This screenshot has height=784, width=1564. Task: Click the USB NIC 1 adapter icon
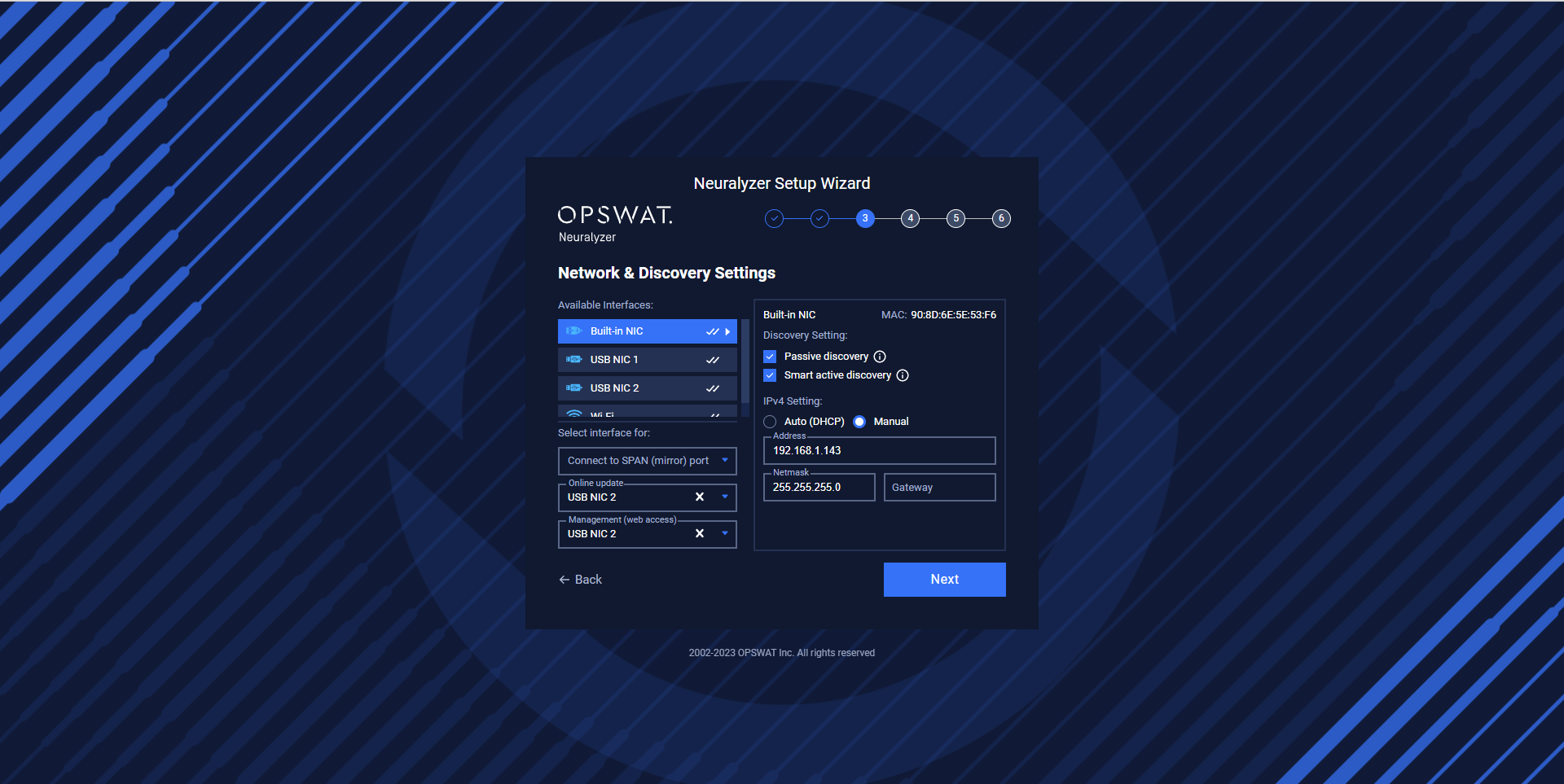(x=573, y=360)
